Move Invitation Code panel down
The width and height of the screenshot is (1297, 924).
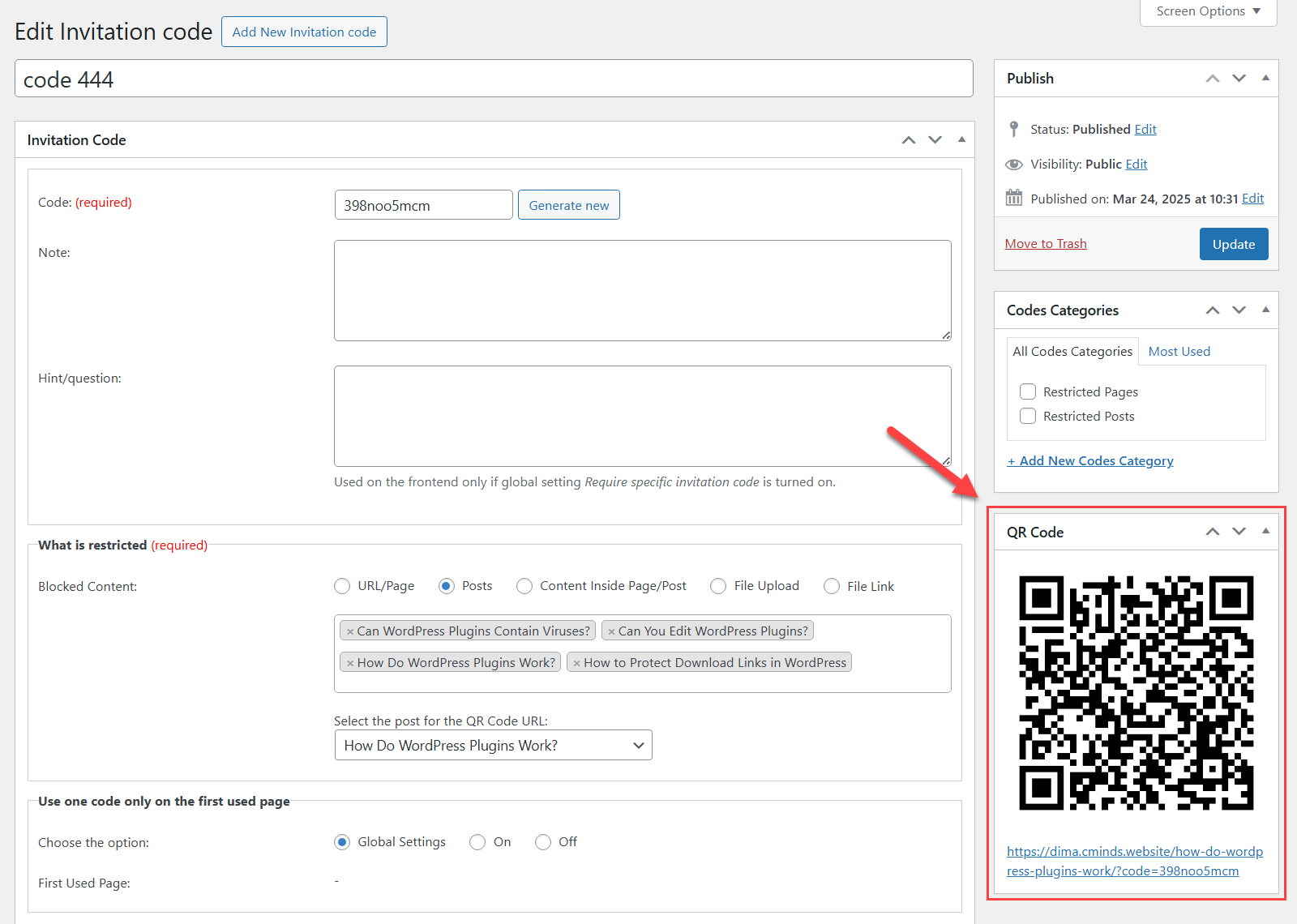(935, 140)
